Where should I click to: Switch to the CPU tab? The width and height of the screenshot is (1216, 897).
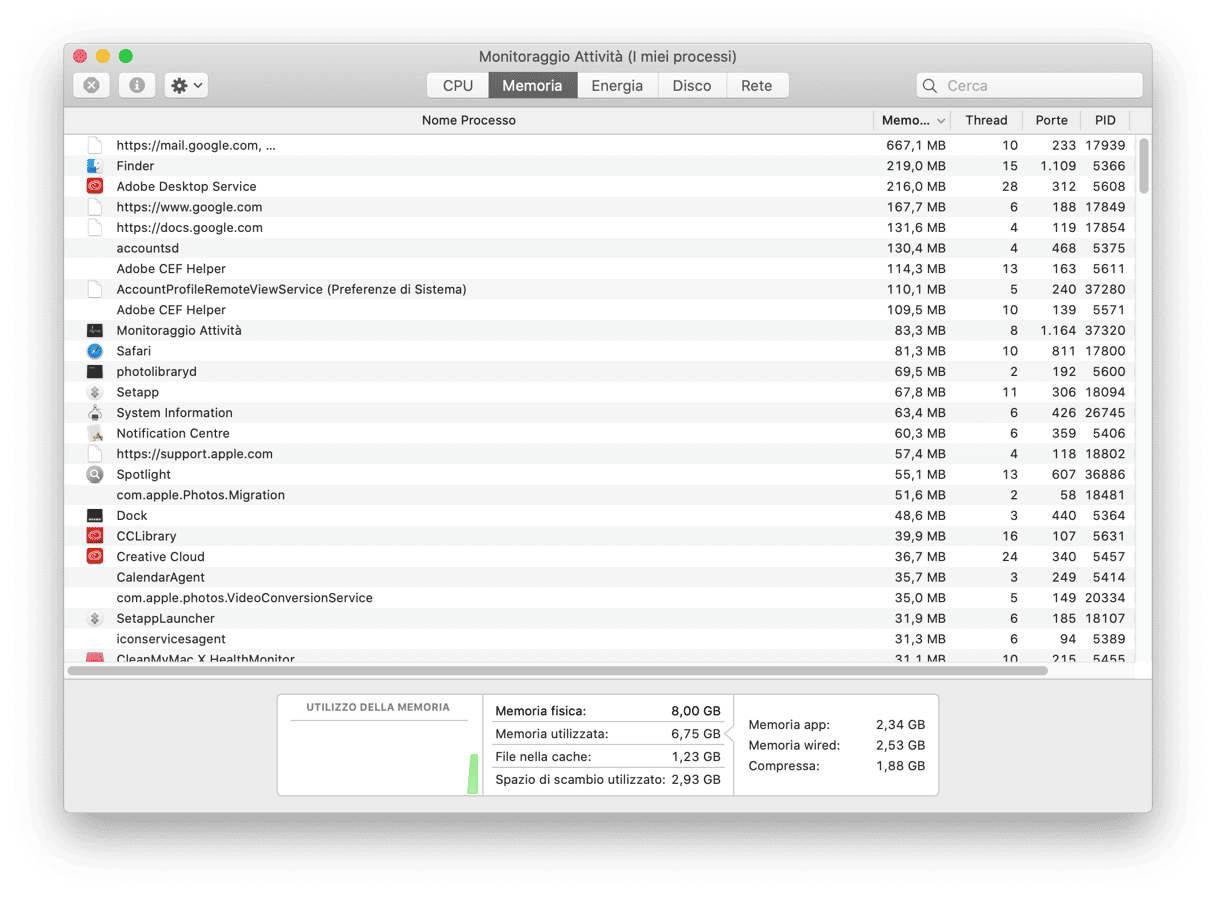point(458,86)
